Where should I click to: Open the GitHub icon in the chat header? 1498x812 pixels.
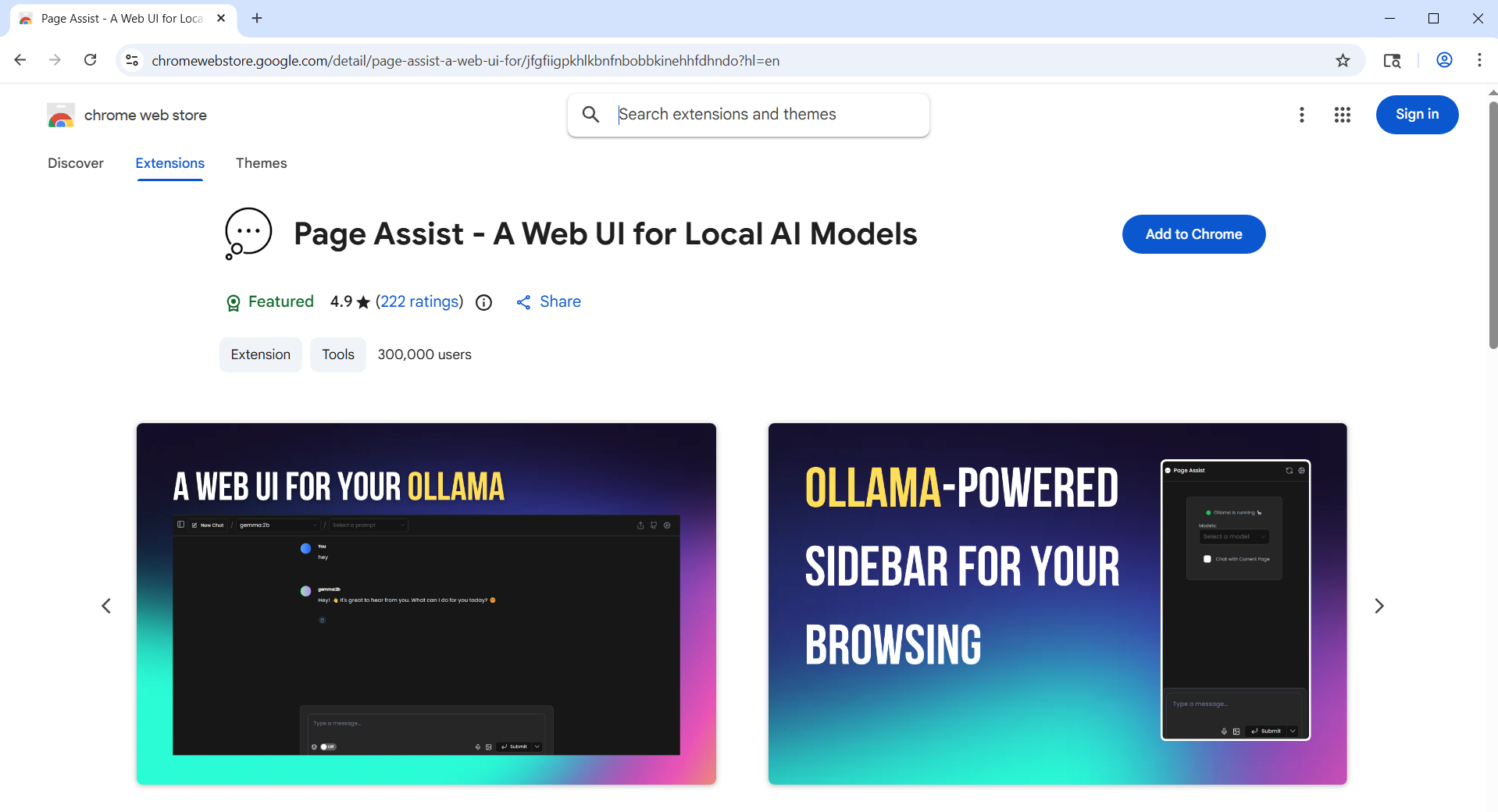tap(654, 525)
